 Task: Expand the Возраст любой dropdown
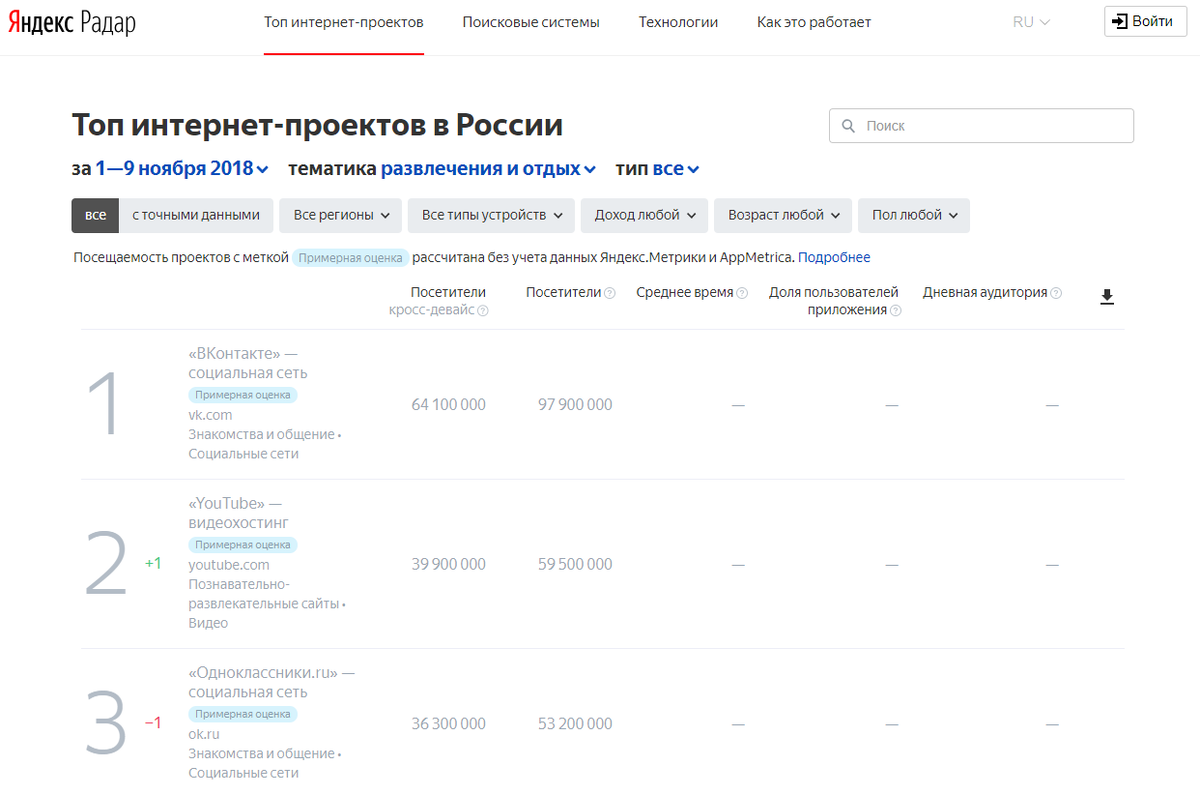pos(783,215)
